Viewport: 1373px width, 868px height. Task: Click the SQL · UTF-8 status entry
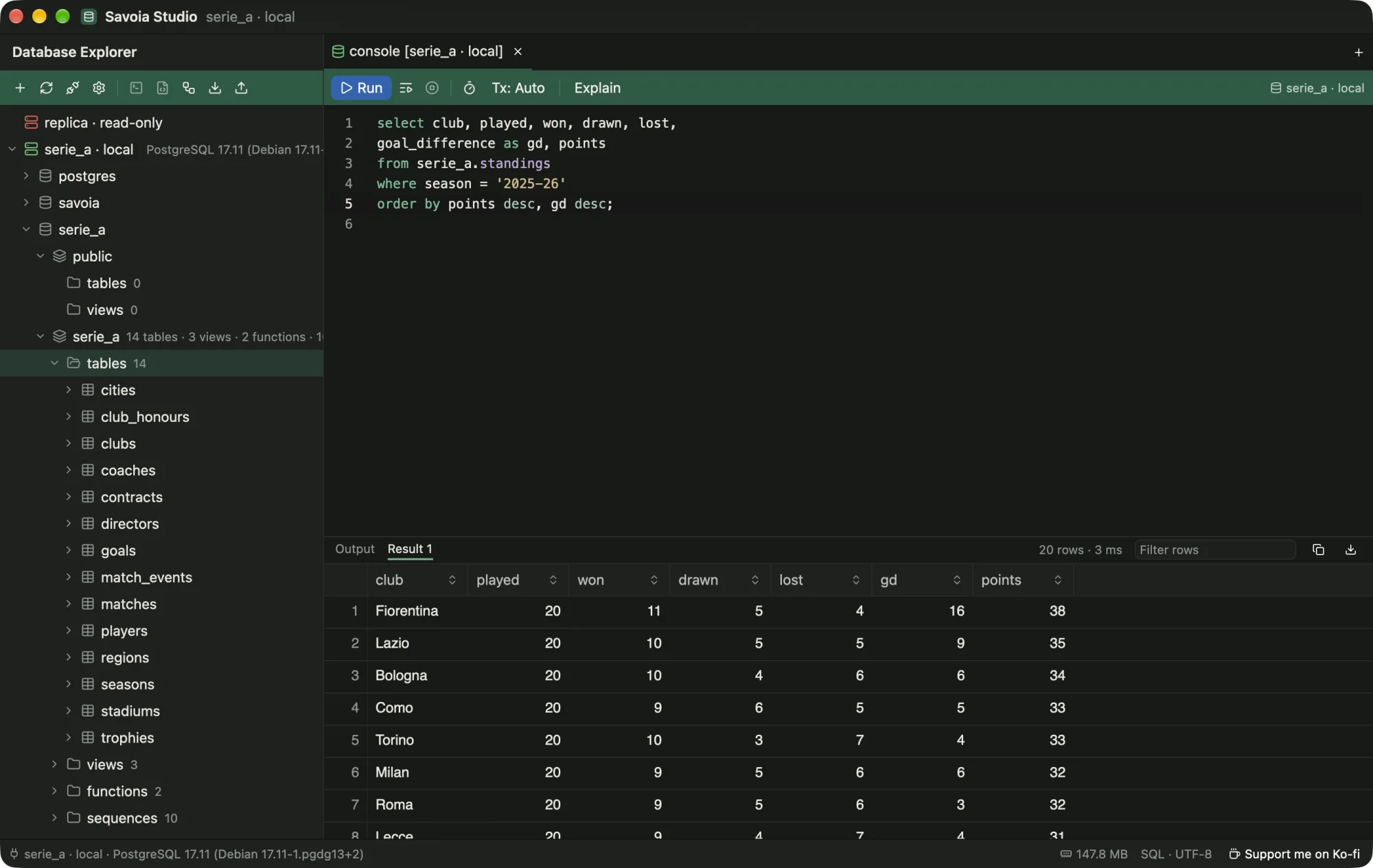[x=1176, y=854]
